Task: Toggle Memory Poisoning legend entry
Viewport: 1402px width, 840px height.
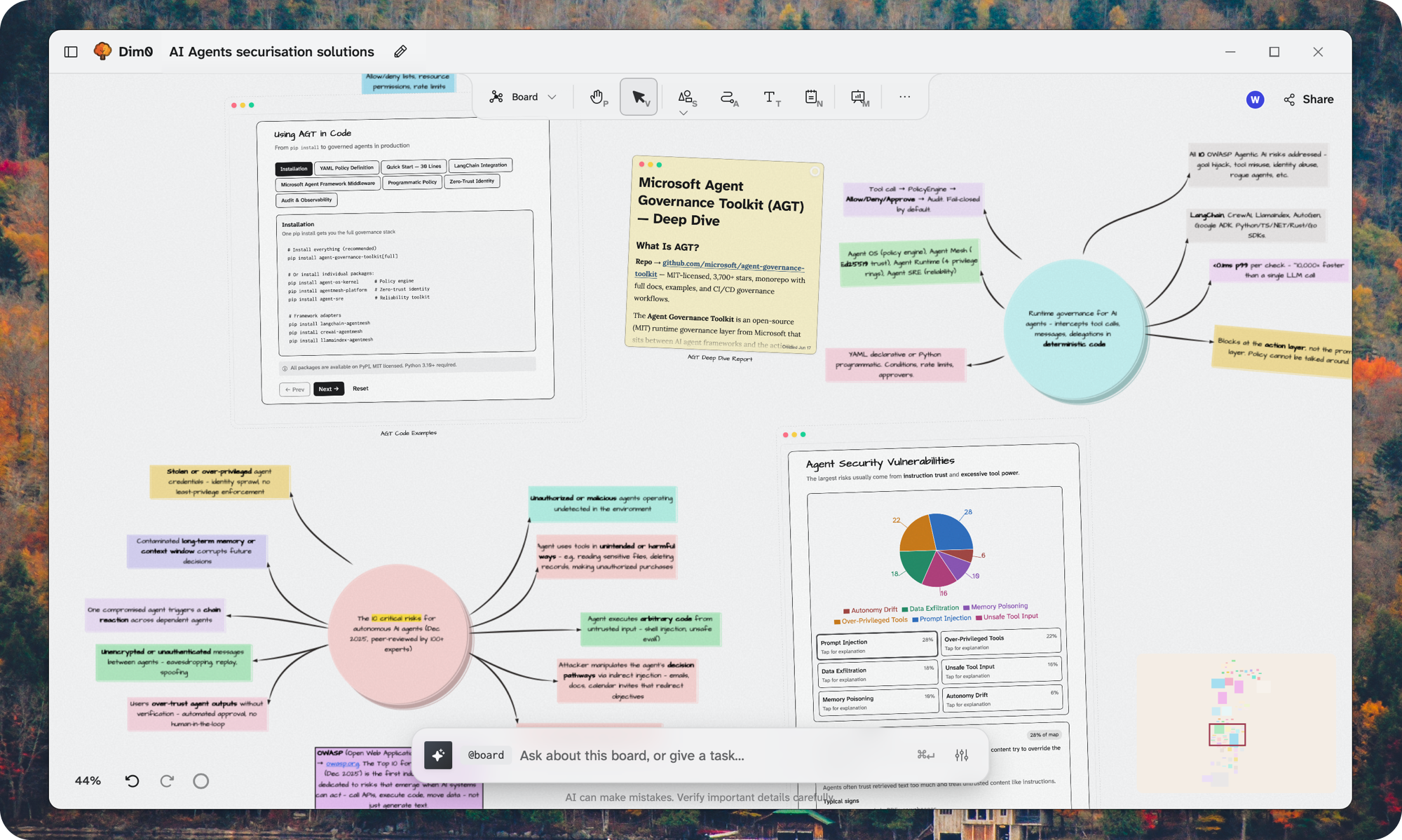Action: click(995, 607)
